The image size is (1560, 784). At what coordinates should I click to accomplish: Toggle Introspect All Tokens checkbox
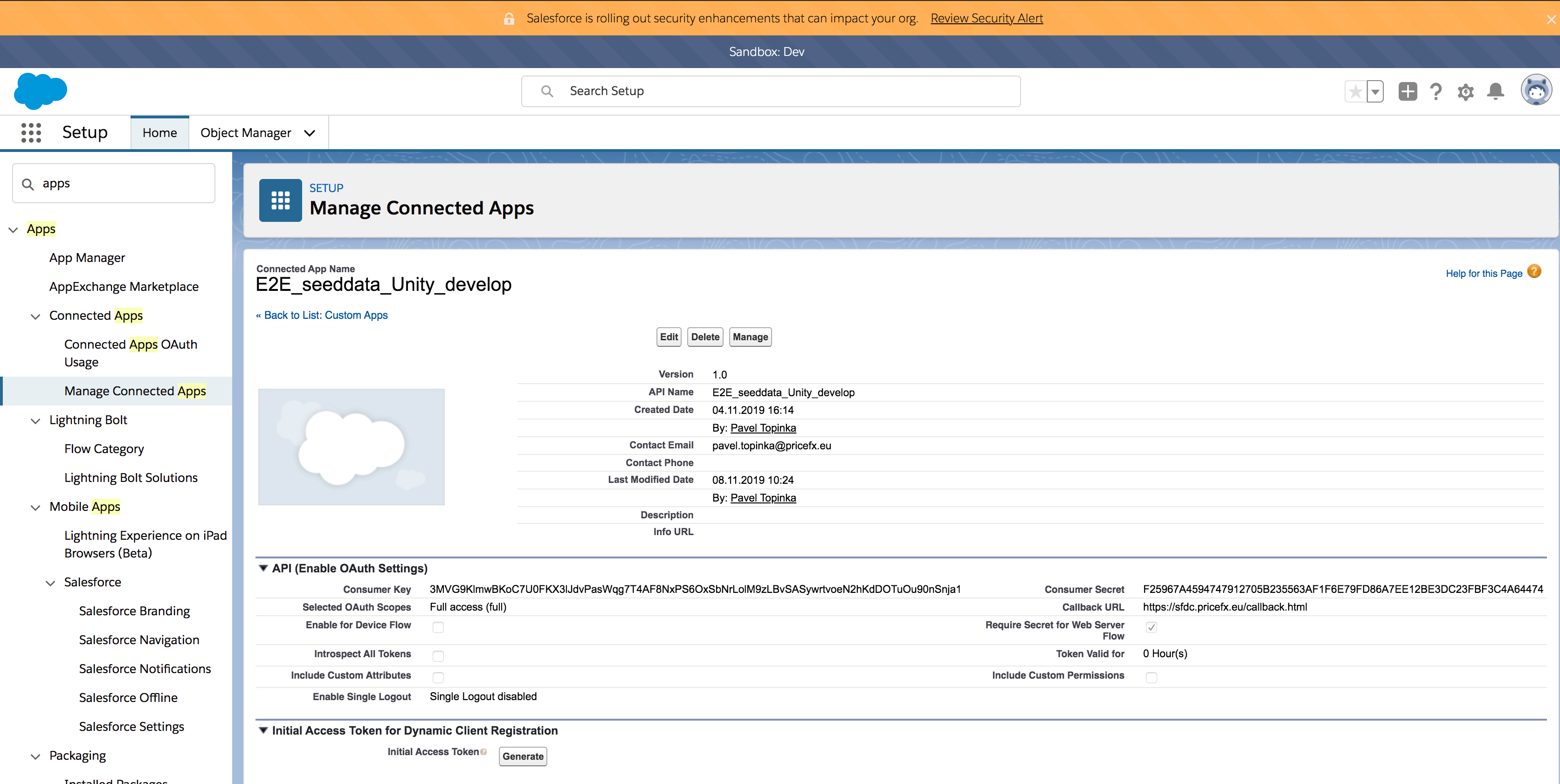click(x=438, y=656)
